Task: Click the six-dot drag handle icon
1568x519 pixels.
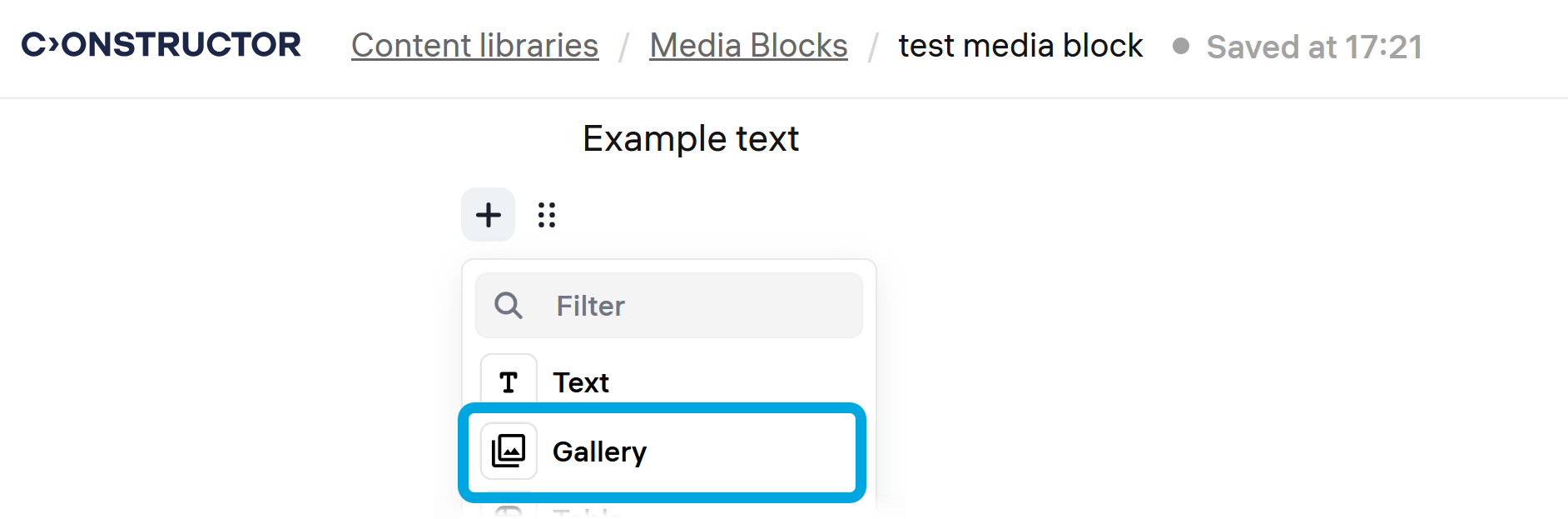Action: coord(547,215)
